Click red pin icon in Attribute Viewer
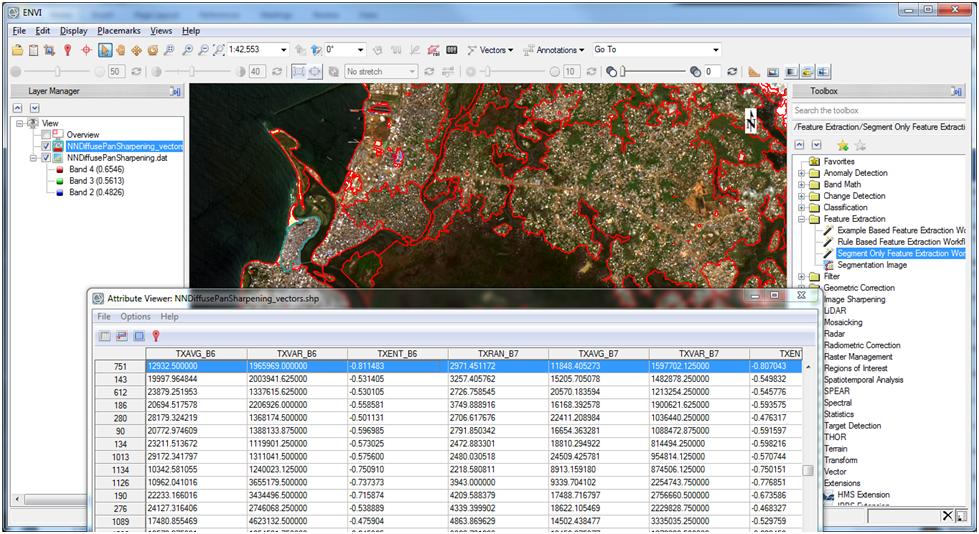 pos(157,336)
